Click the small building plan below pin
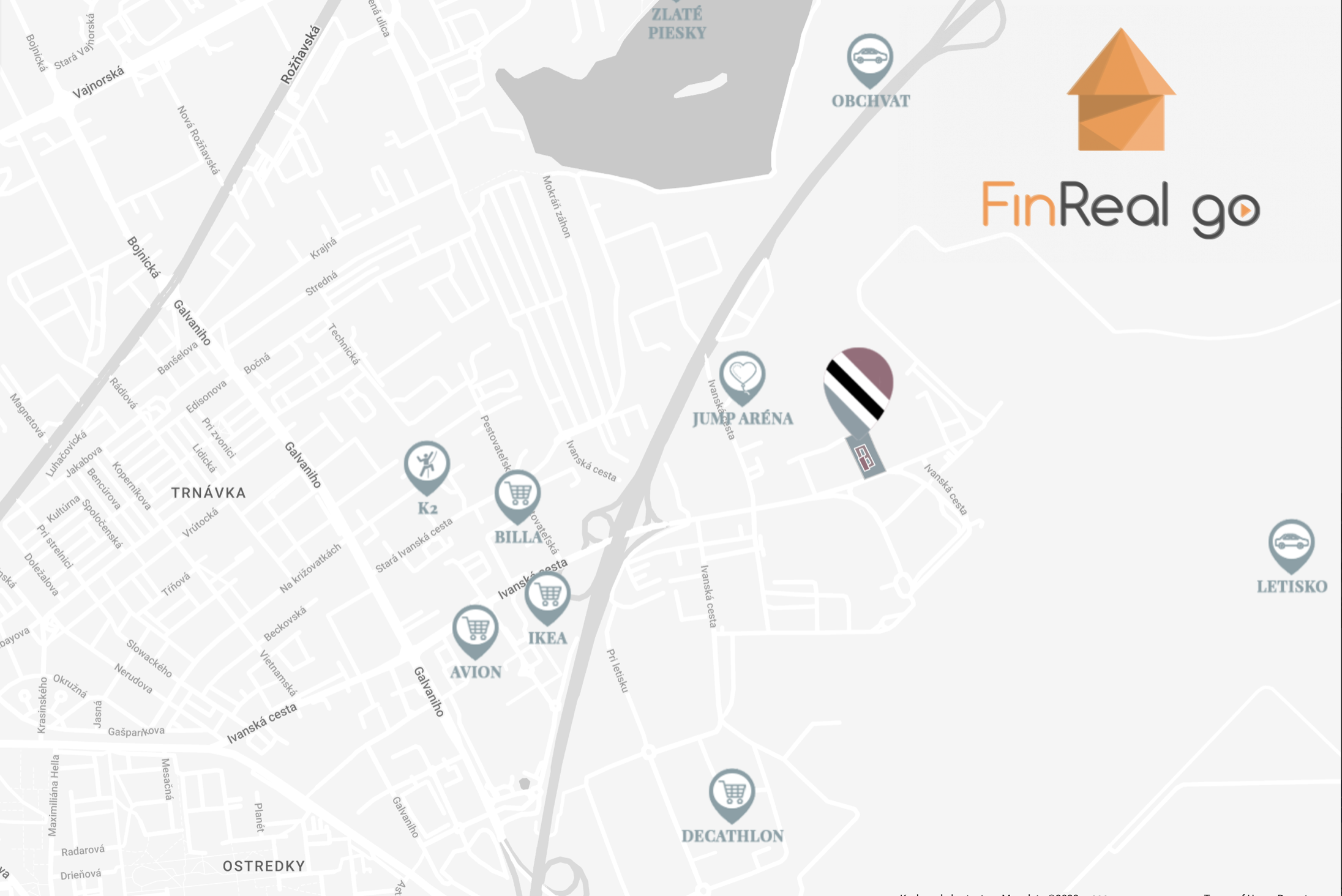This screenshot has width=1342, height=896. click(864, 457)
